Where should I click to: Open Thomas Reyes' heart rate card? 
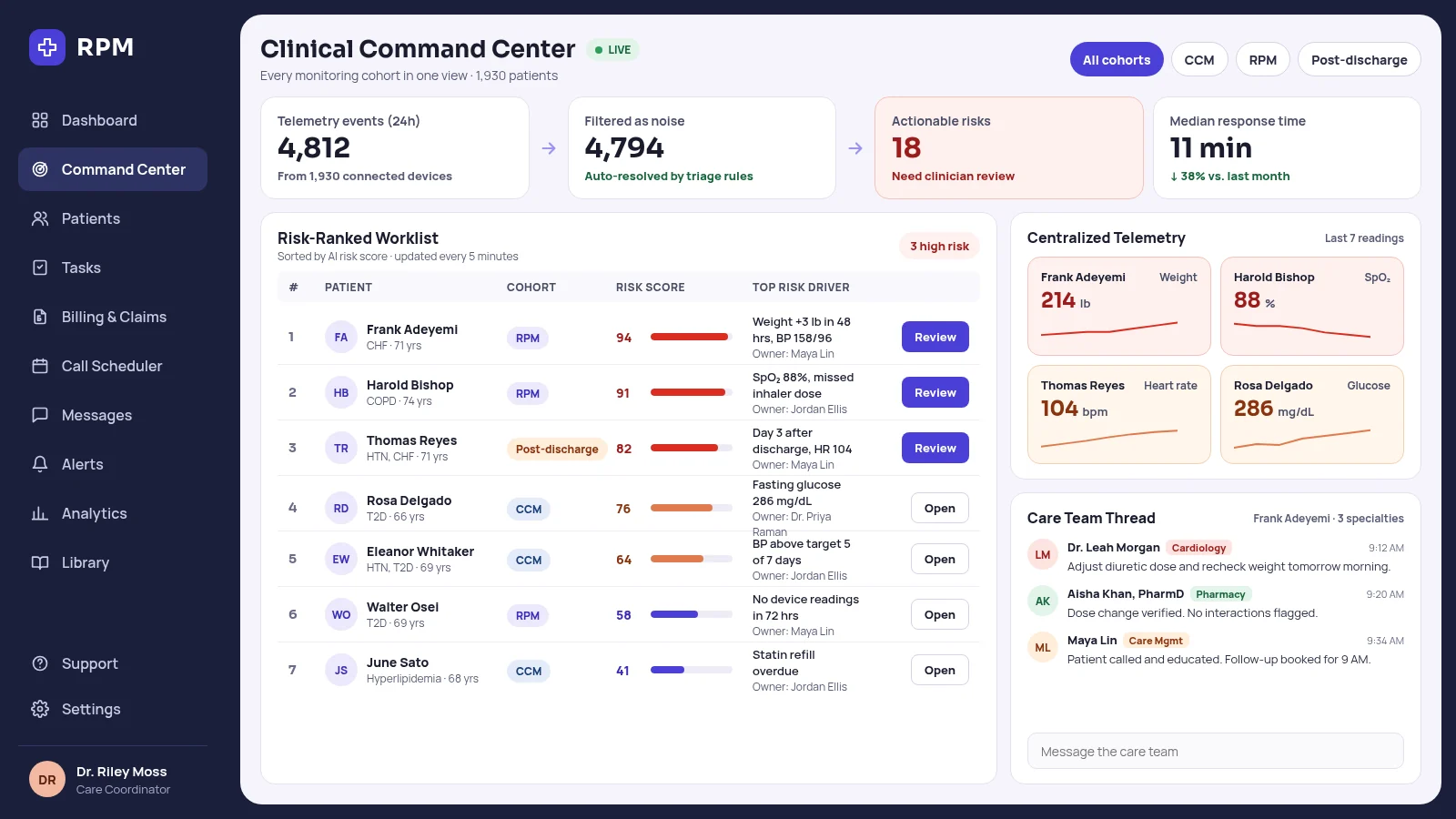coord(1119,415)
